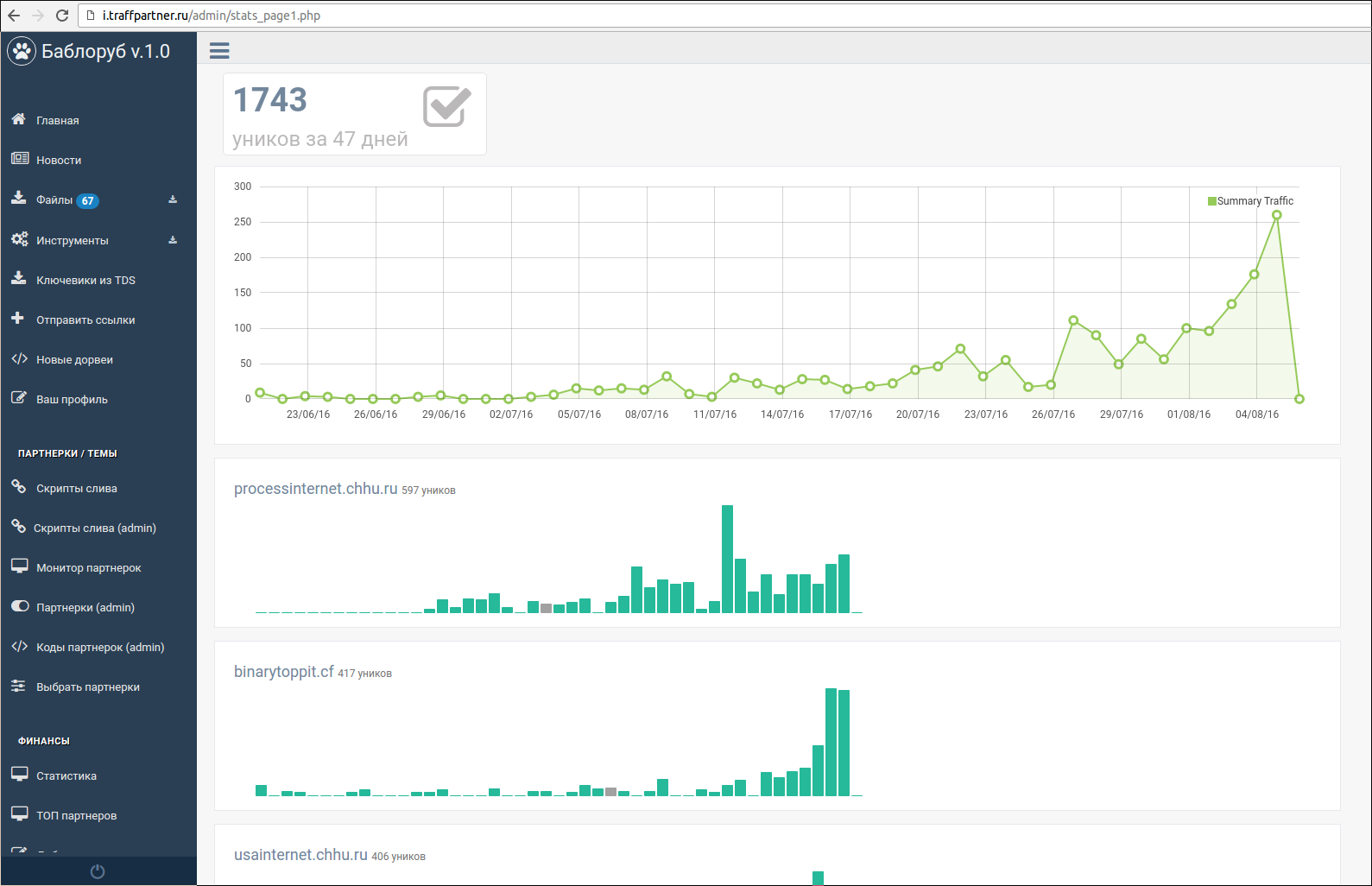
Task: Open the Ваш профиль menu item
Action: (x=72, y=400)
